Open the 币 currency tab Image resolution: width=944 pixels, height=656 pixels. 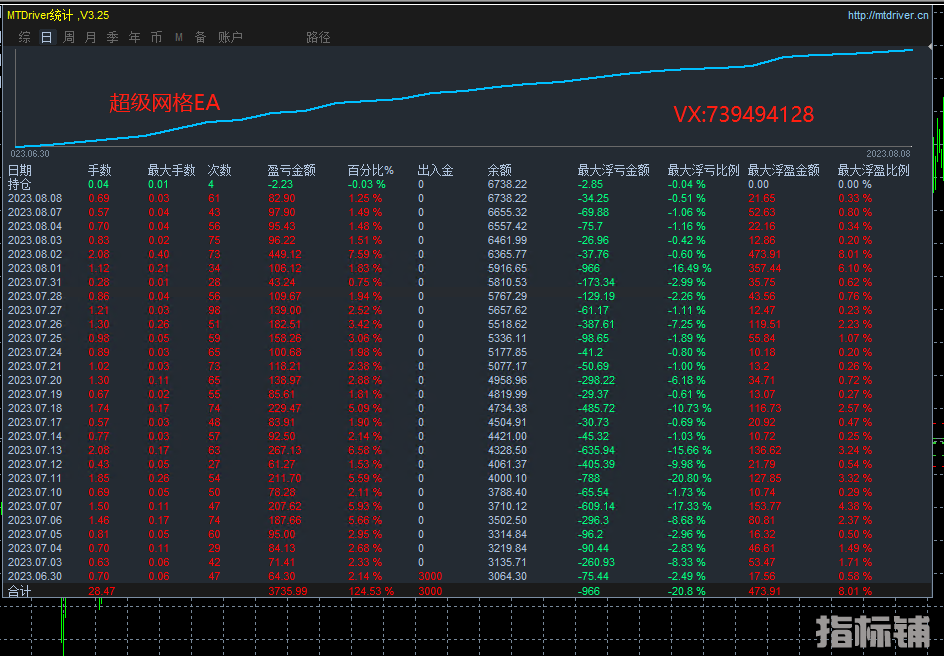[x=156, y=37]
